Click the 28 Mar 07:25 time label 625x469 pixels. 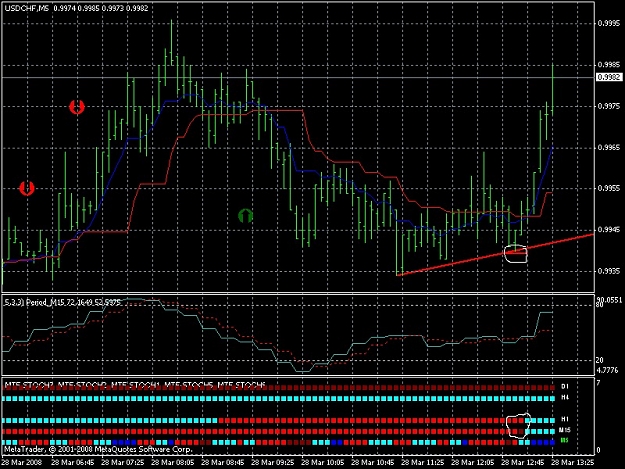(123, 463)
